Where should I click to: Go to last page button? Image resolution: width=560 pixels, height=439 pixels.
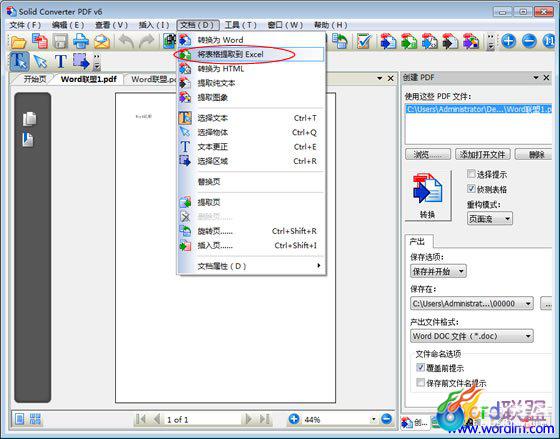(265, 419)
